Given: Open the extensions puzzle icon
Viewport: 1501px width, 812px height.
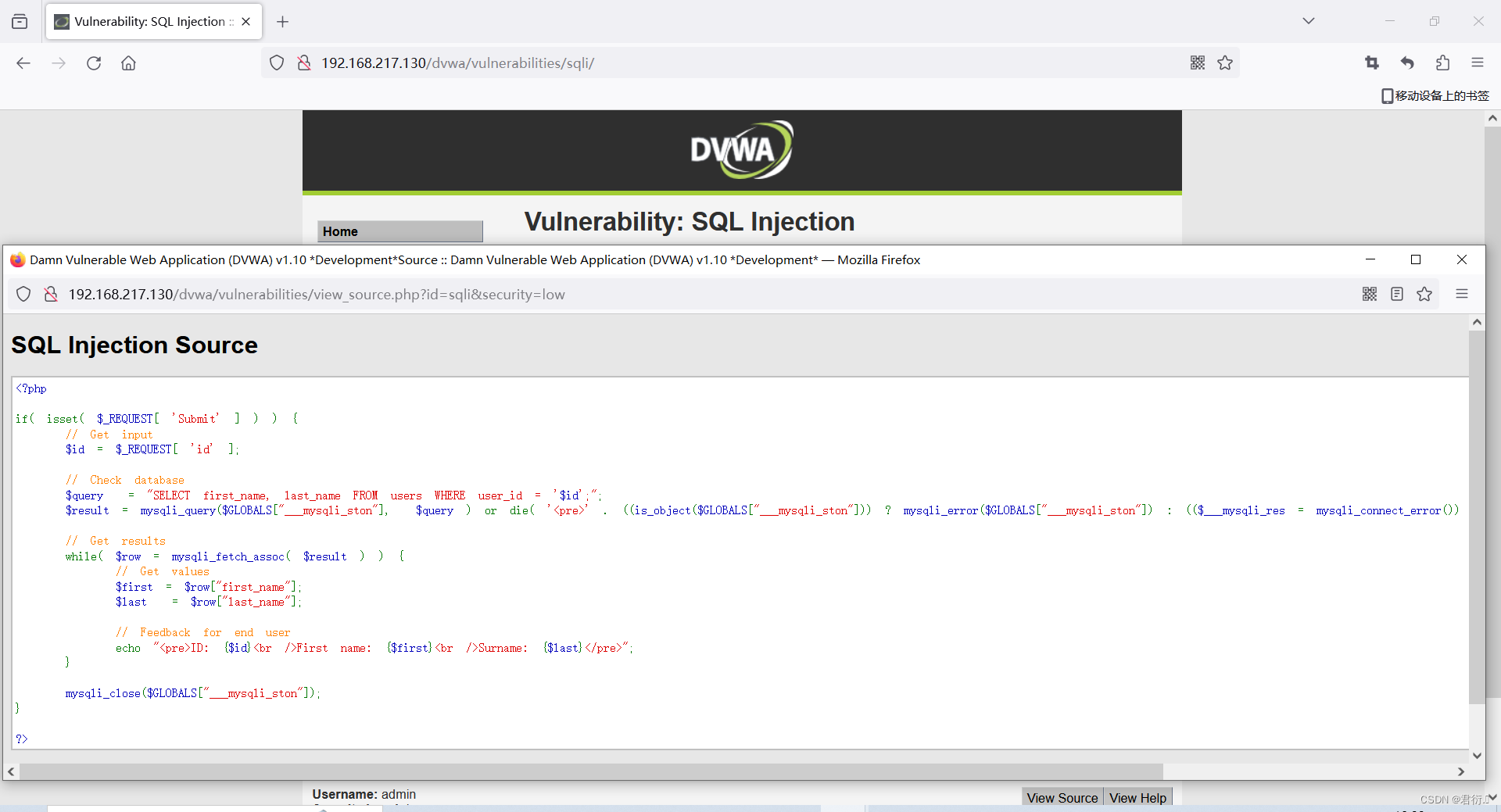Looking at the screenshot, I should [1442, 63].
